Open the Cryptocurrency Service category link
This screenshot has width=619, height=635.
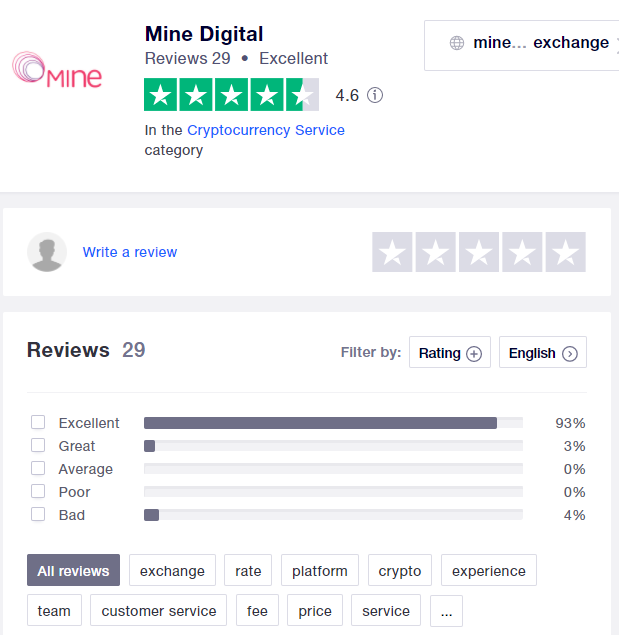point(266,130)
